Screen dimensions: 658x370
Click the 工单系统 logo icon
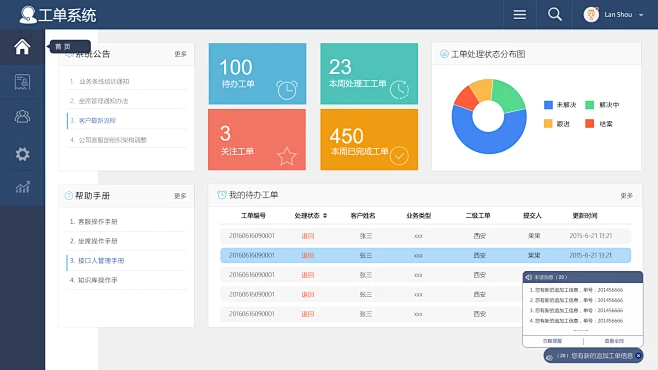28,15
